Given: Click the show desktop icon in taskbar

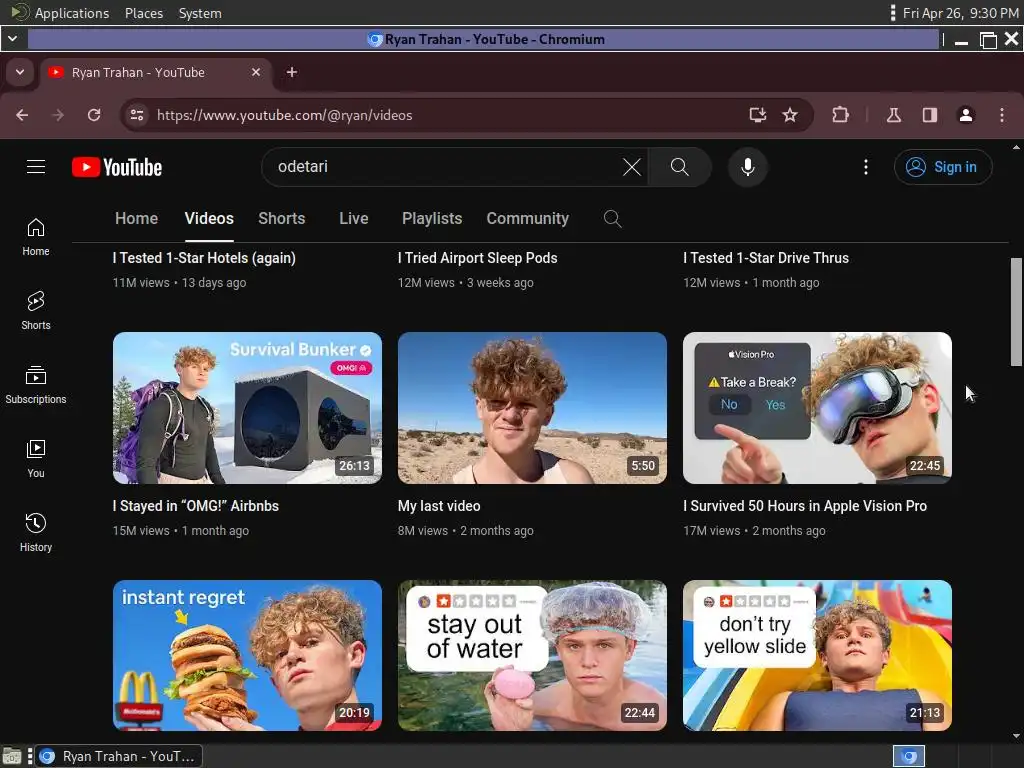Looking at the screenshot, I should click(12, 756).
